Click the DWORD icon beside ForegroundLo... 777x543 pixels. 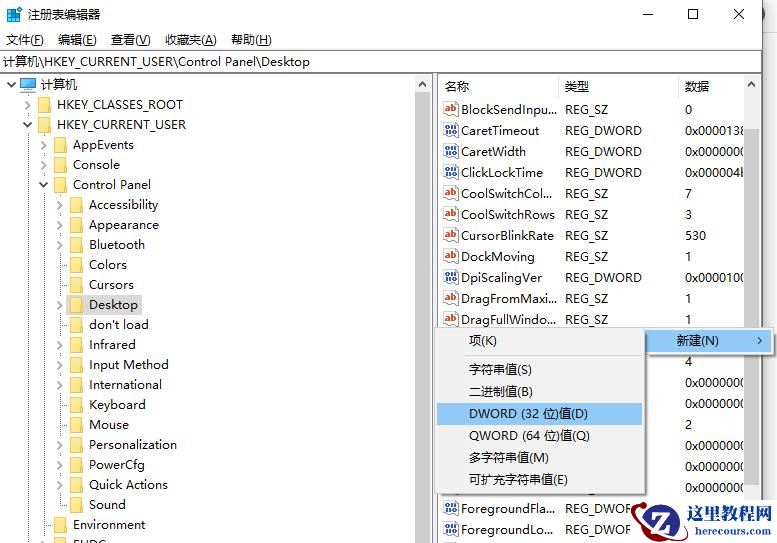(450, 529)
